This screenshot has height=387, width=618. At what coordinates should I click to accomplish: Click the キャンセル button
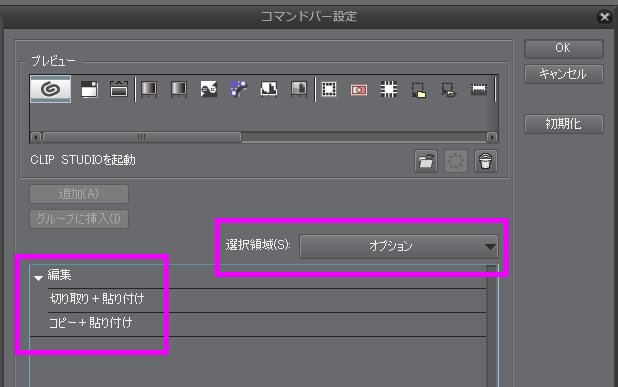564,74
